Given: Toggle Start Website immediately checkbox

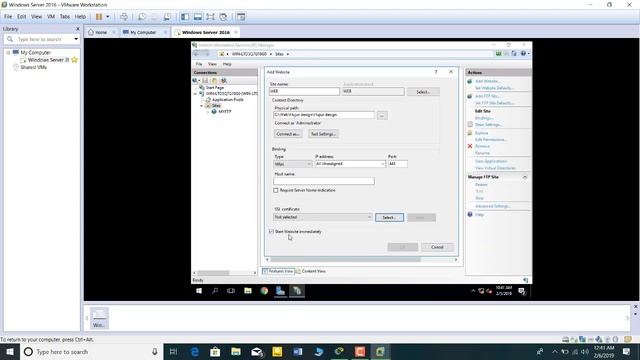Looking at the screenshot, I should click(271, 231).
